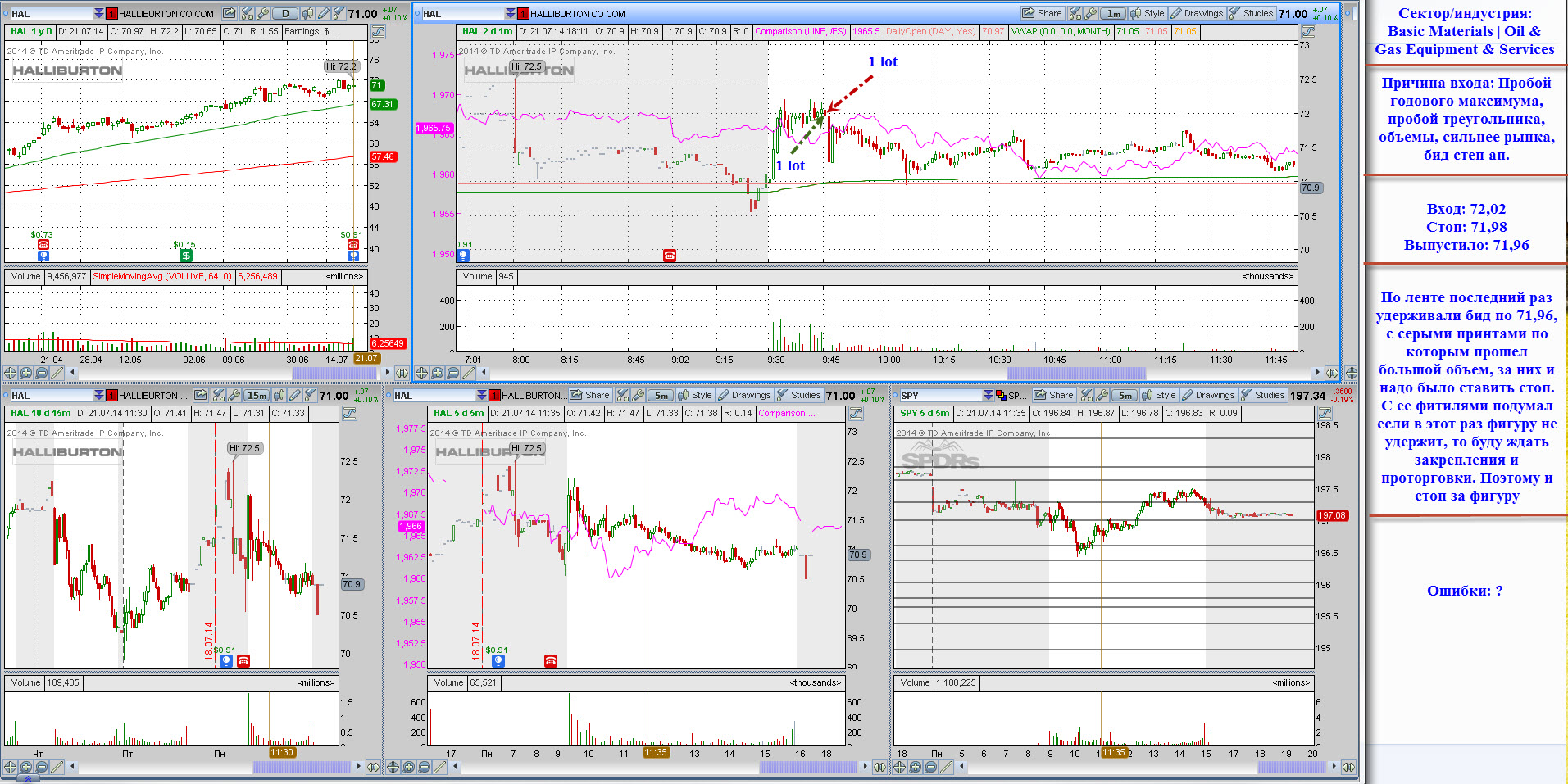The width and height of the screenshot is (1568, 784).
Task: Toggle chart mode icon on HAL 15m chart
Action: 349,414
